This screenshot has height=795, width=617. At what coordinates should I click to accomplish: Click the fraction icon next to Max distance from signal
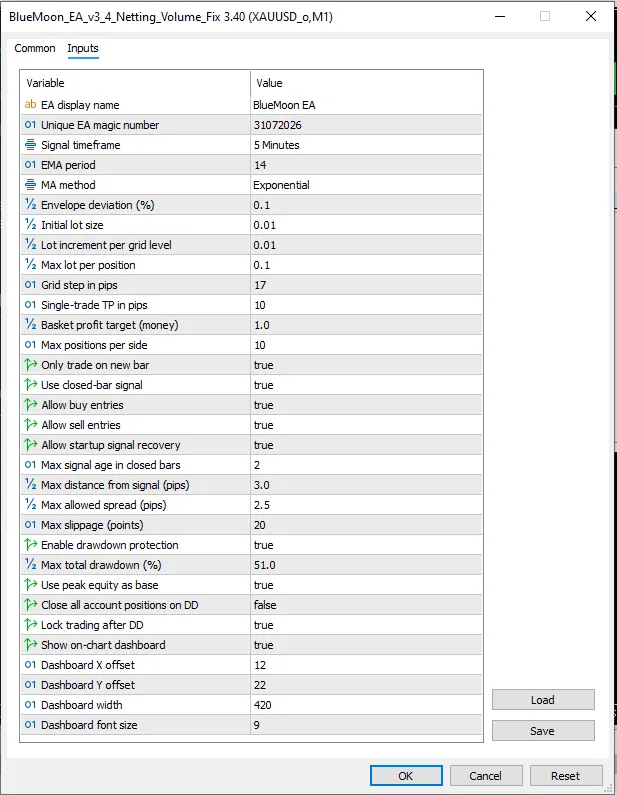30,485
